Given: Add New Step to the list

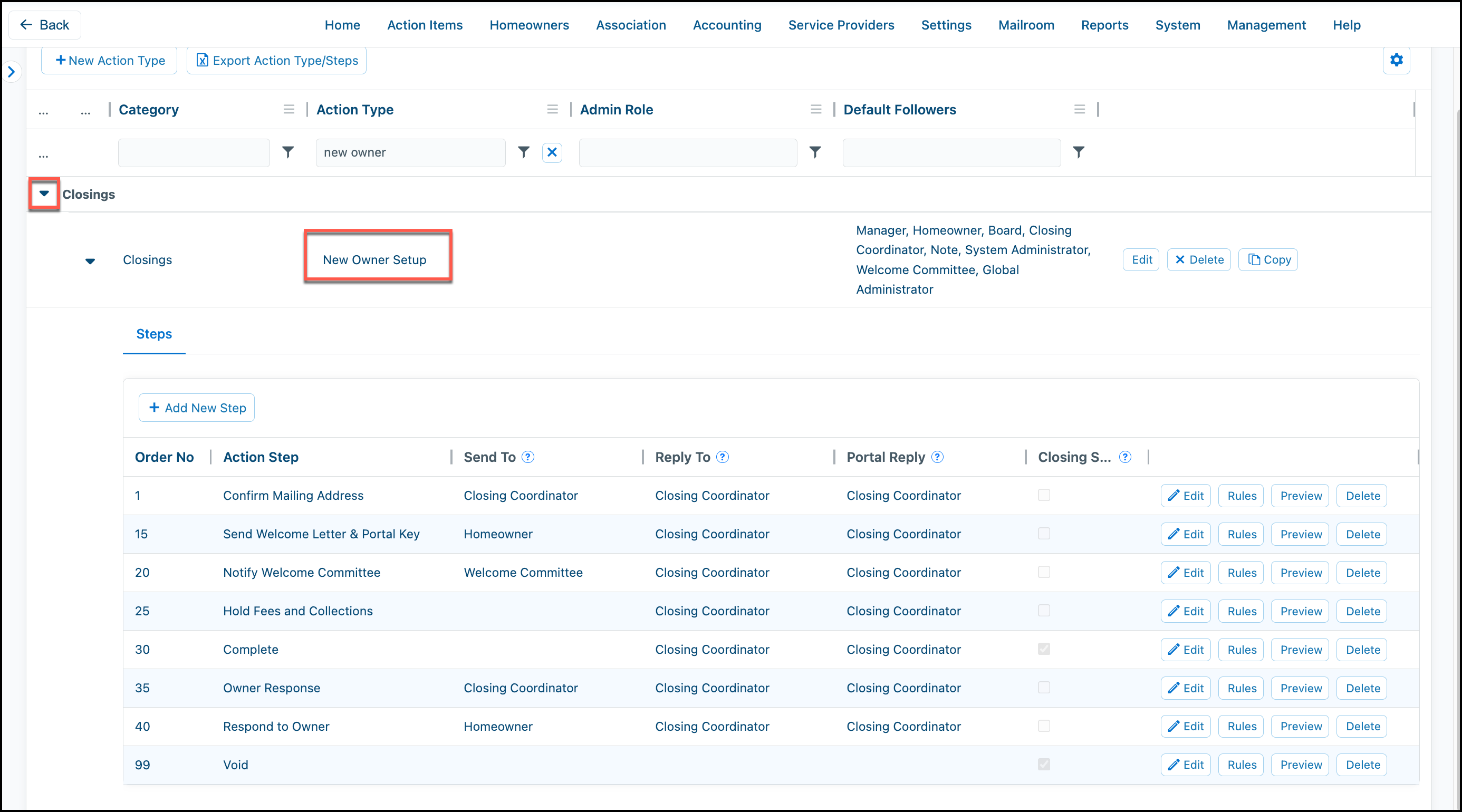Looking at the screenshot, I should coord(196,408).
